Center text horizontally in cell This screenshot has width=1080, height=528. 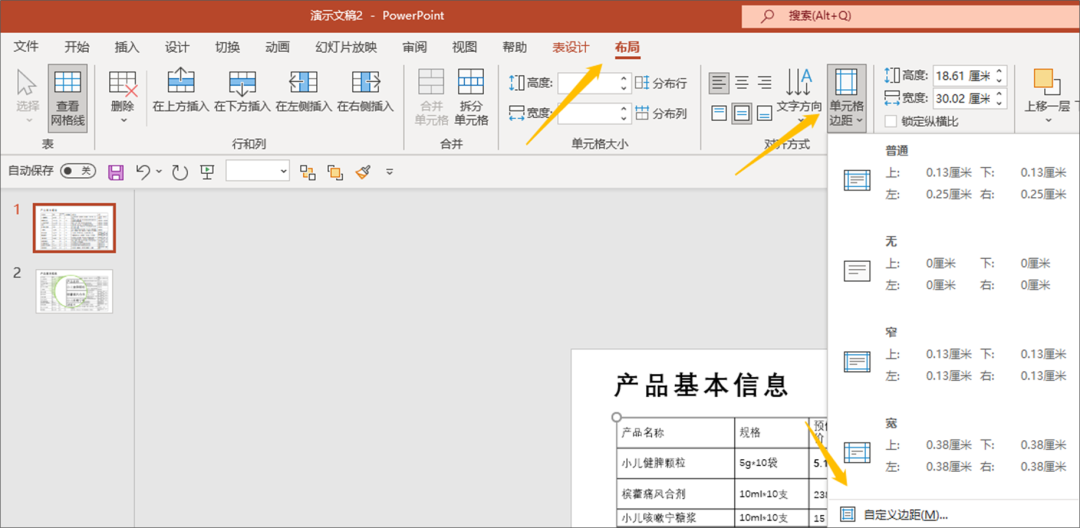(x=742, y=83)
